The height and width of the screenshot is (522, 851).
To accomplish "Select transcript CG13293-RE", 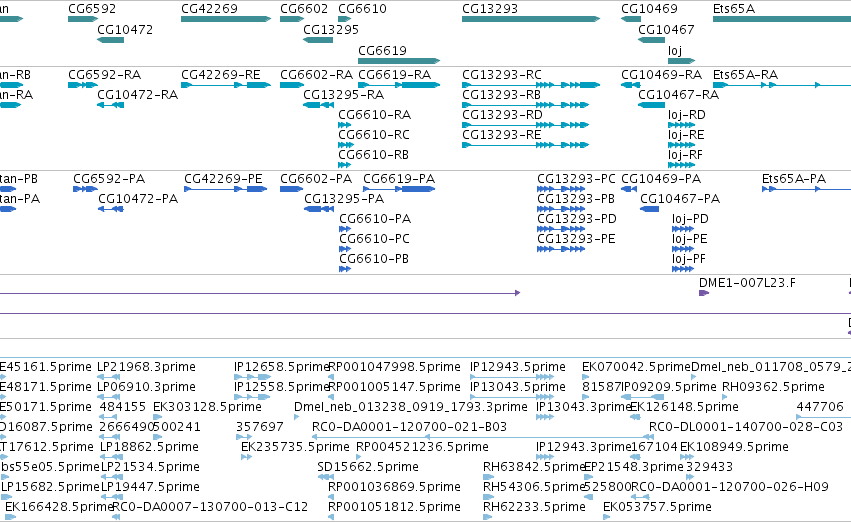I will click(x=501, y=135).
